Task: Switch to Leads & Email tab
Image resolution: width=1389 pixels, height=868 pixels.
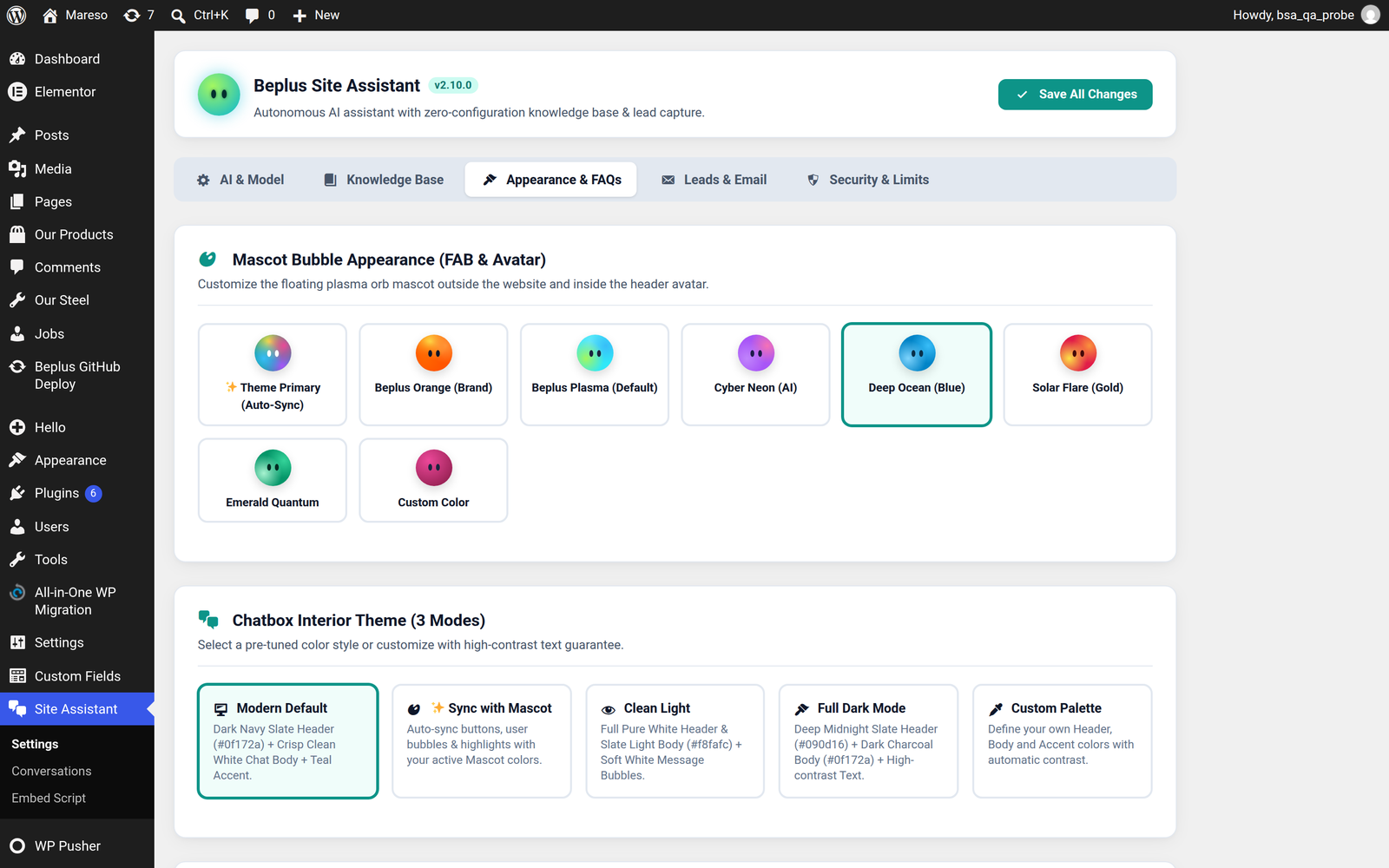Action: pyautogui.click(x=714, y=180)
